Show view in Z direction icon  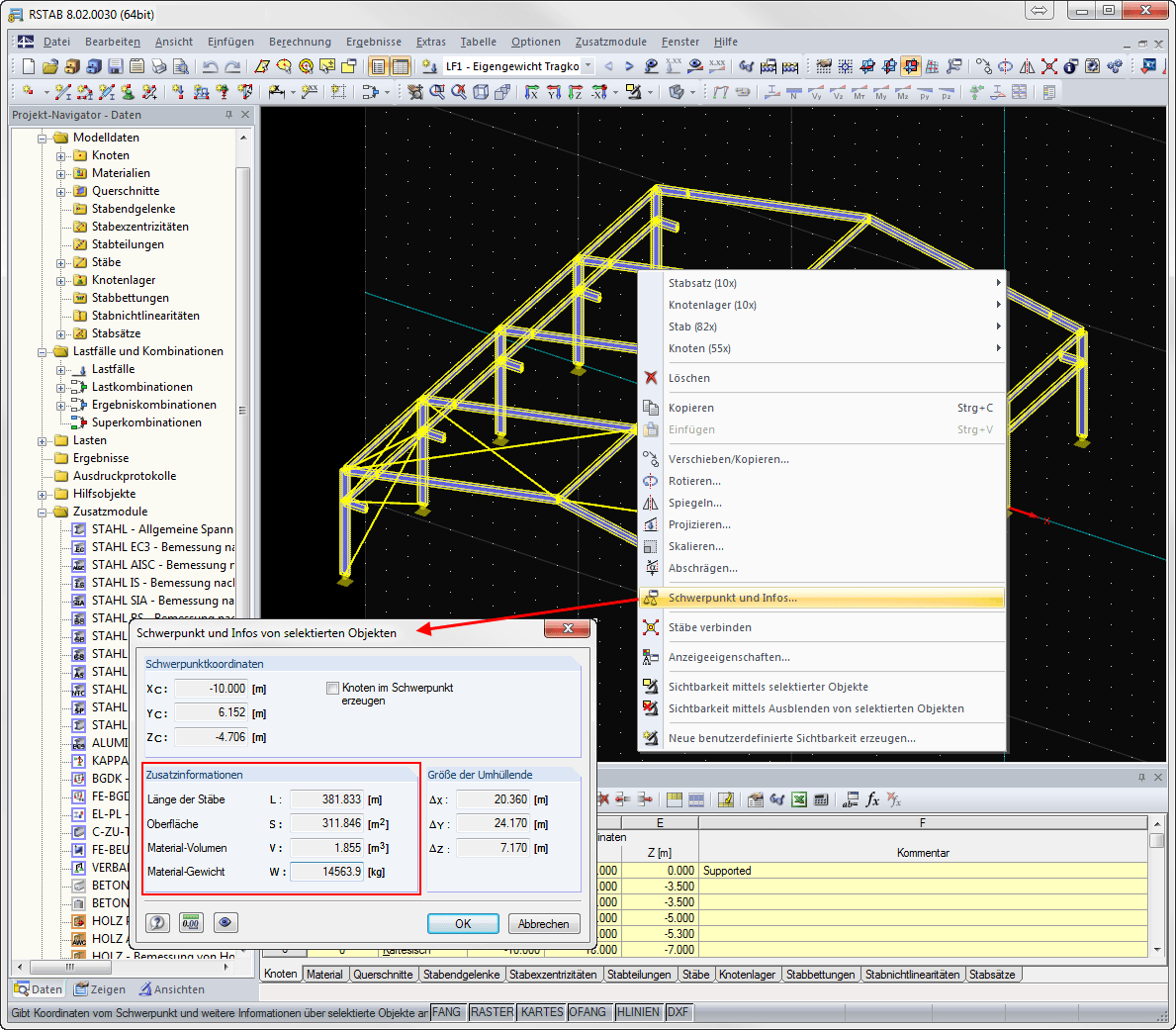tap(576, 92)
